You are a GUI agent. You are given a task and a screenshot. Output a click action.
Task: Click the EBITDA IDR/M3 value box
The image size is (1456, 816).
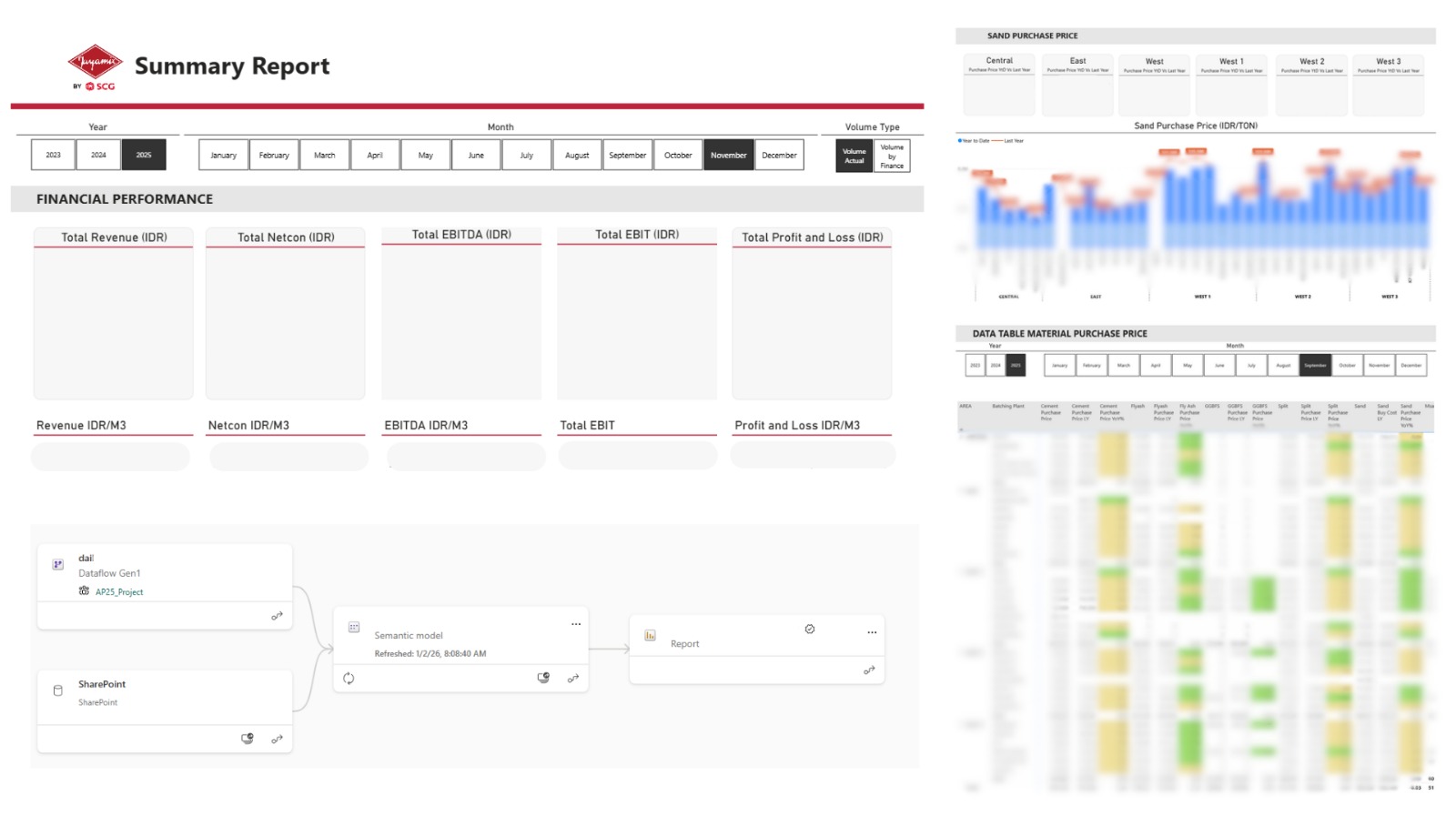pyautogui.click(x=466, y=455)
